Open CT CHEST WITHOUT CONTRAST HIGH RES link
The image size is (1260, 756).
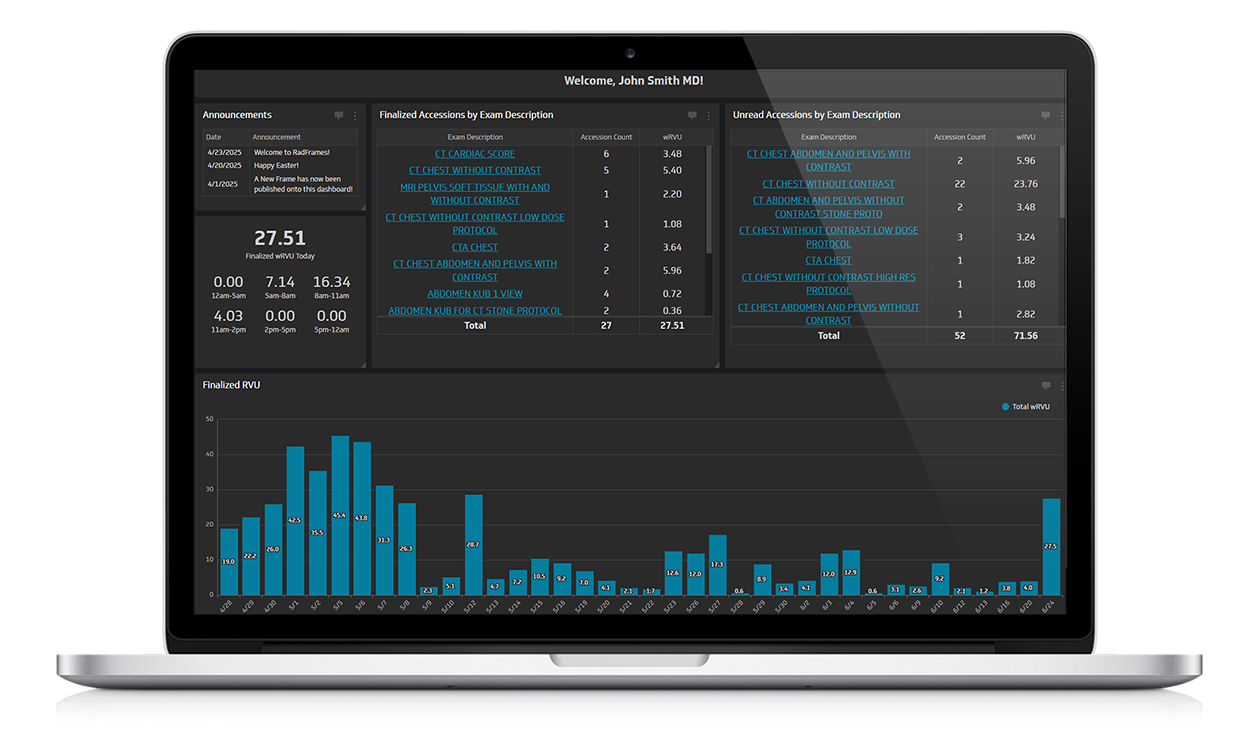click(x=828, y=284)
